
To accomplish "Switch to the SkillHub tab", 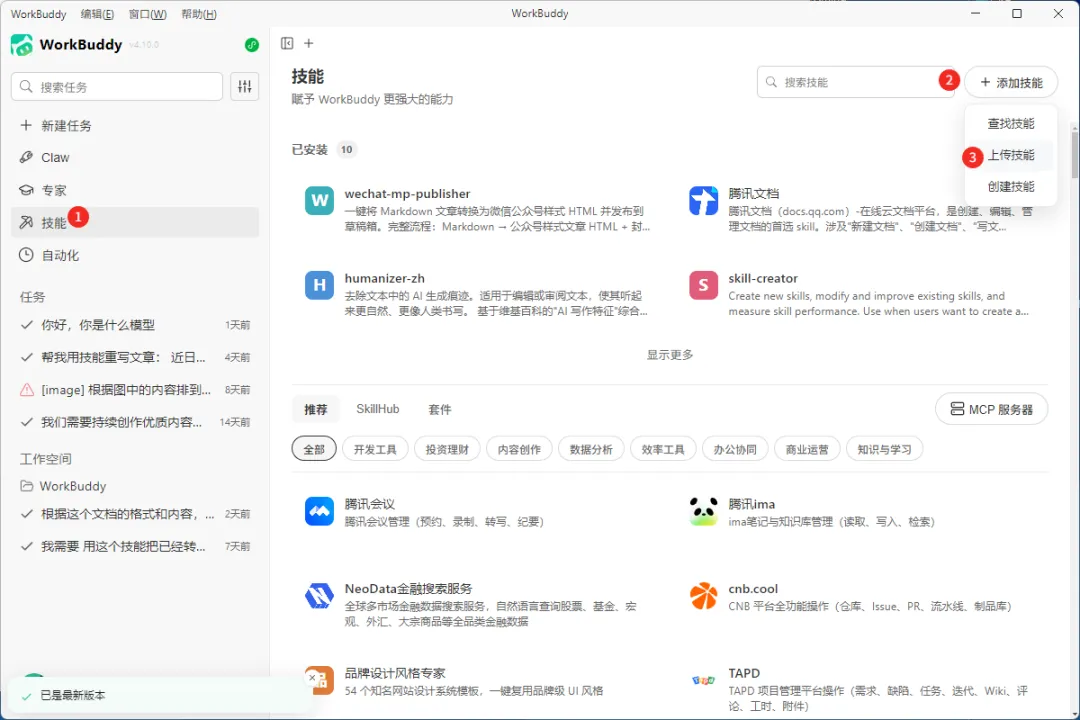I will pyautogui.click(x=377, y=409).
